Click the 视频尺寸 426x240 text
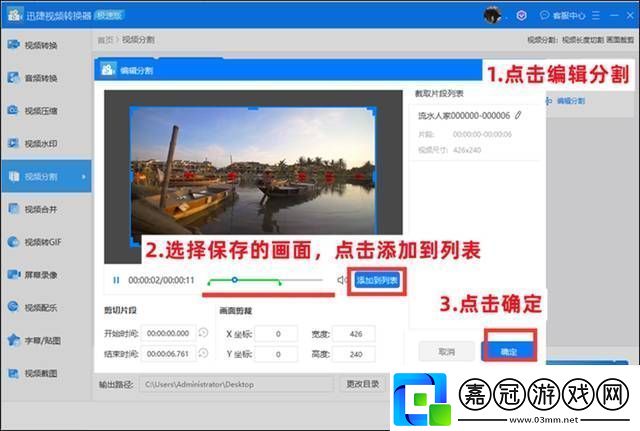Image resolution: width=640 pixels, height=431 pixels. pyautogui.click(x=449, y=150)
